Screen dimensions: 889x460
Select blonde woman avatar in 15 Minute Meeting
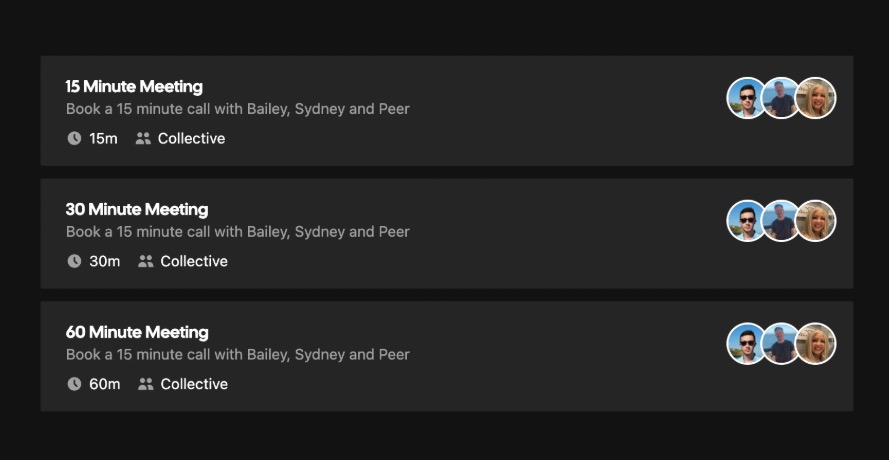click(x=816, y=98)
